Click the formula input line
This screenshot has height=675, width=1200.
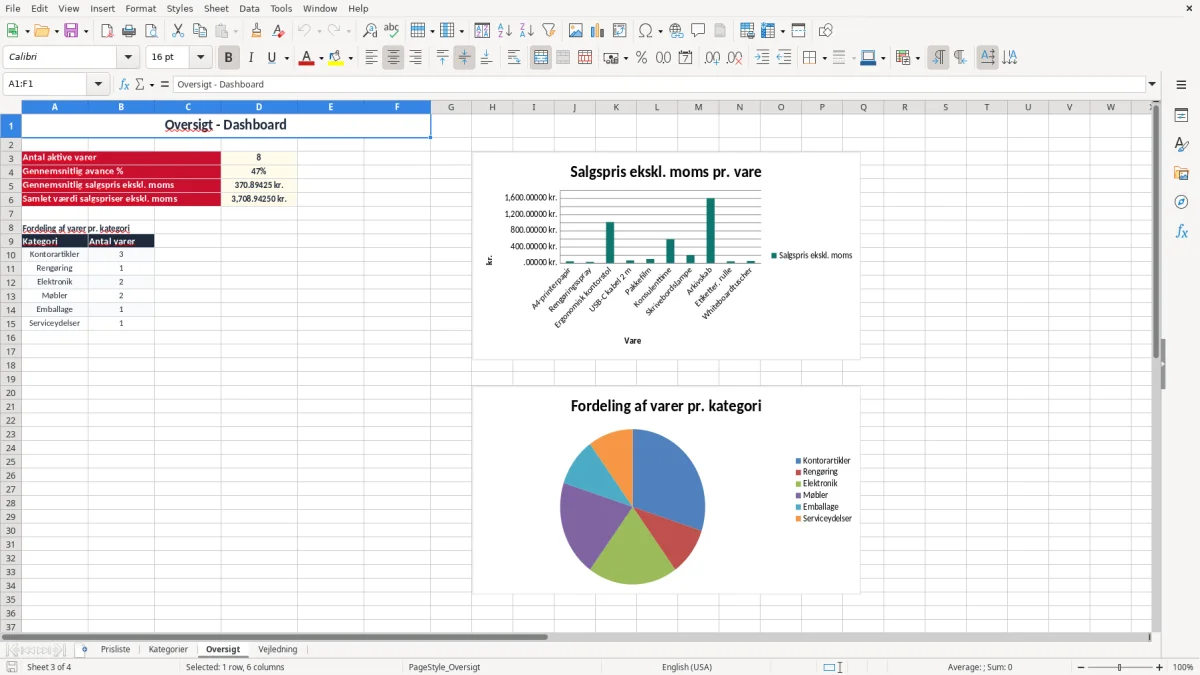[x=658, y=84]
